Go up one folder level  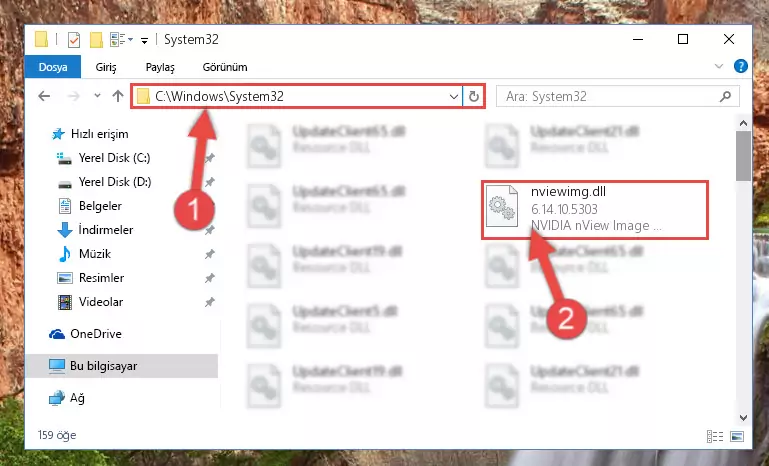pos(118,96)
